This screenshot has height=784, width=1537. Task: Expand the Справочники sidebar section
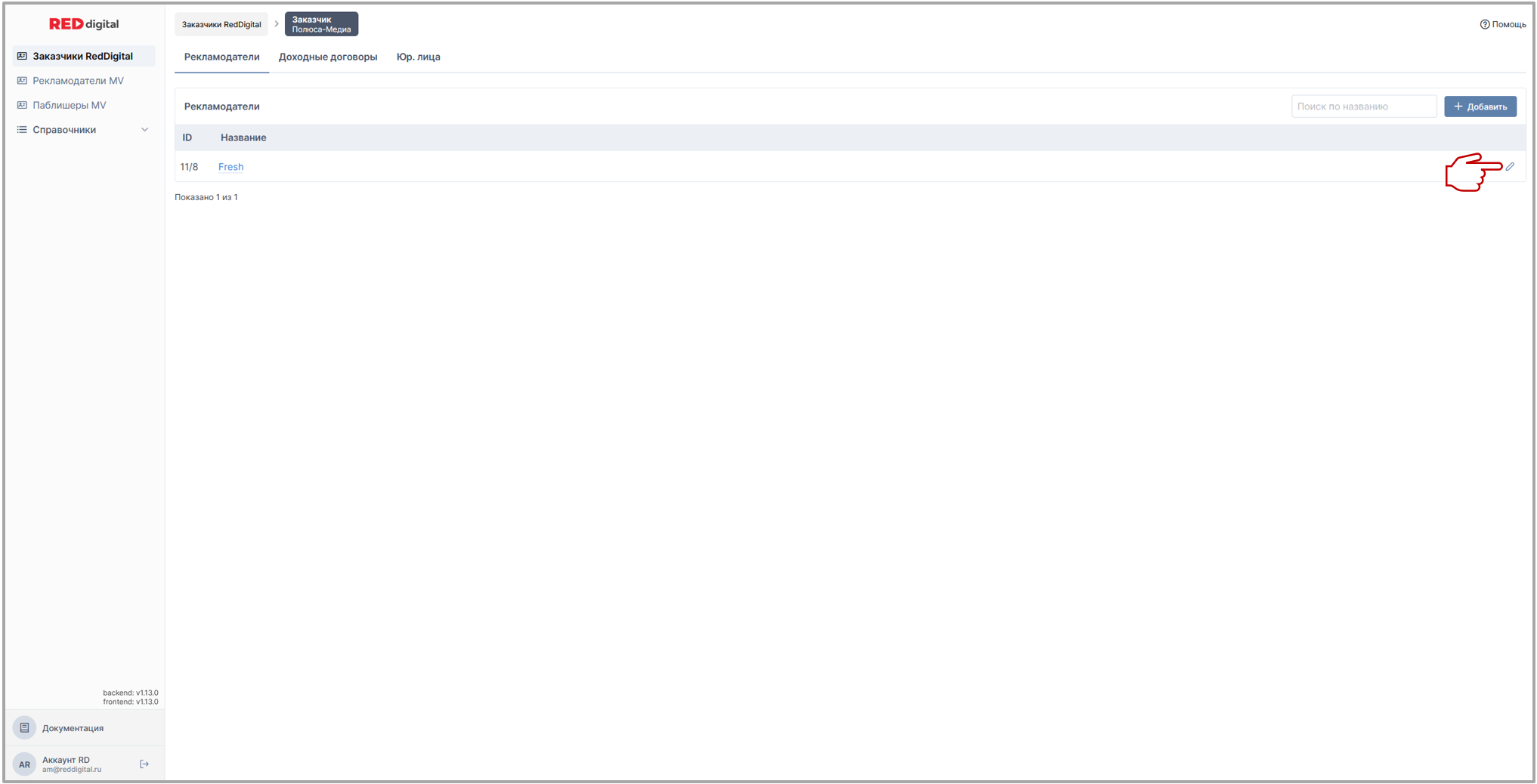[83, 130]
